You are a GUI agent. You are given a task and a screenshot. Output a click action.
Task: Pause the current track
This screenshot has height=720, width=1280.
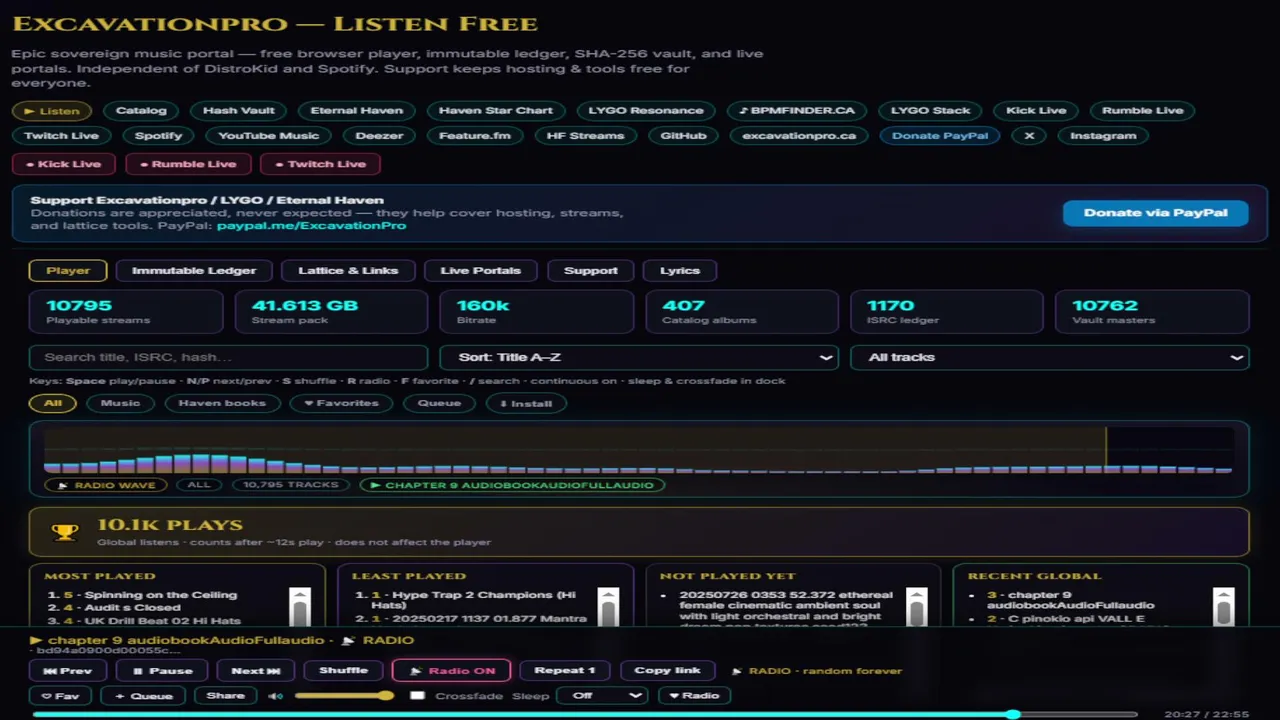pos(162,671)
